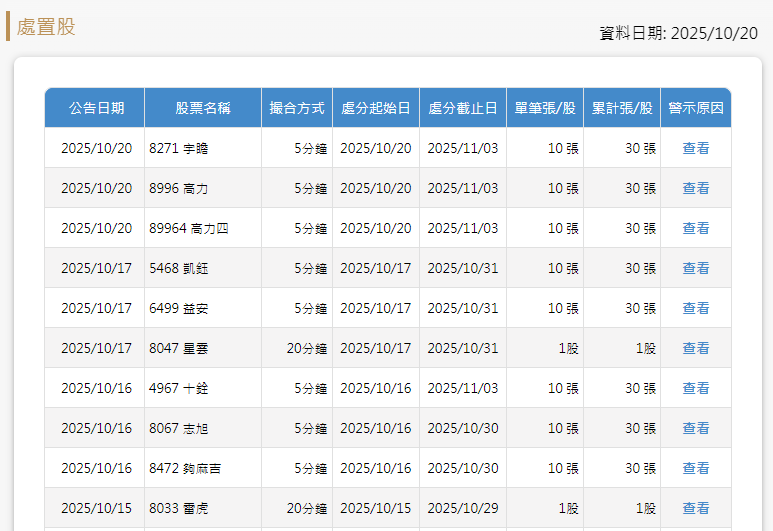View warning reason for 8047 星雲

695,348
